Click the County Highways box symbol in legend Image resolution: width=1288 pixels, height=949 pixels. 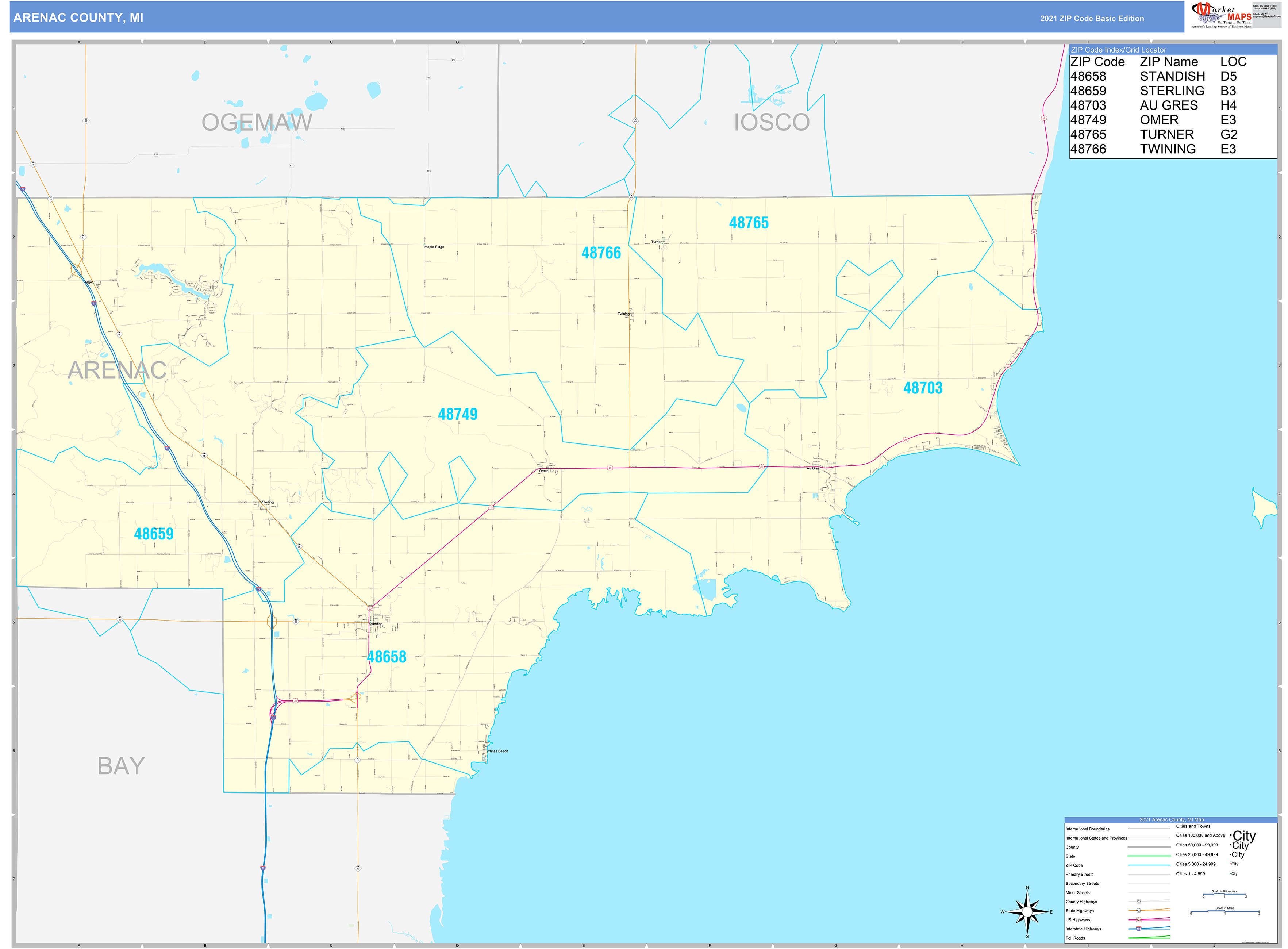coord(1139,902)
